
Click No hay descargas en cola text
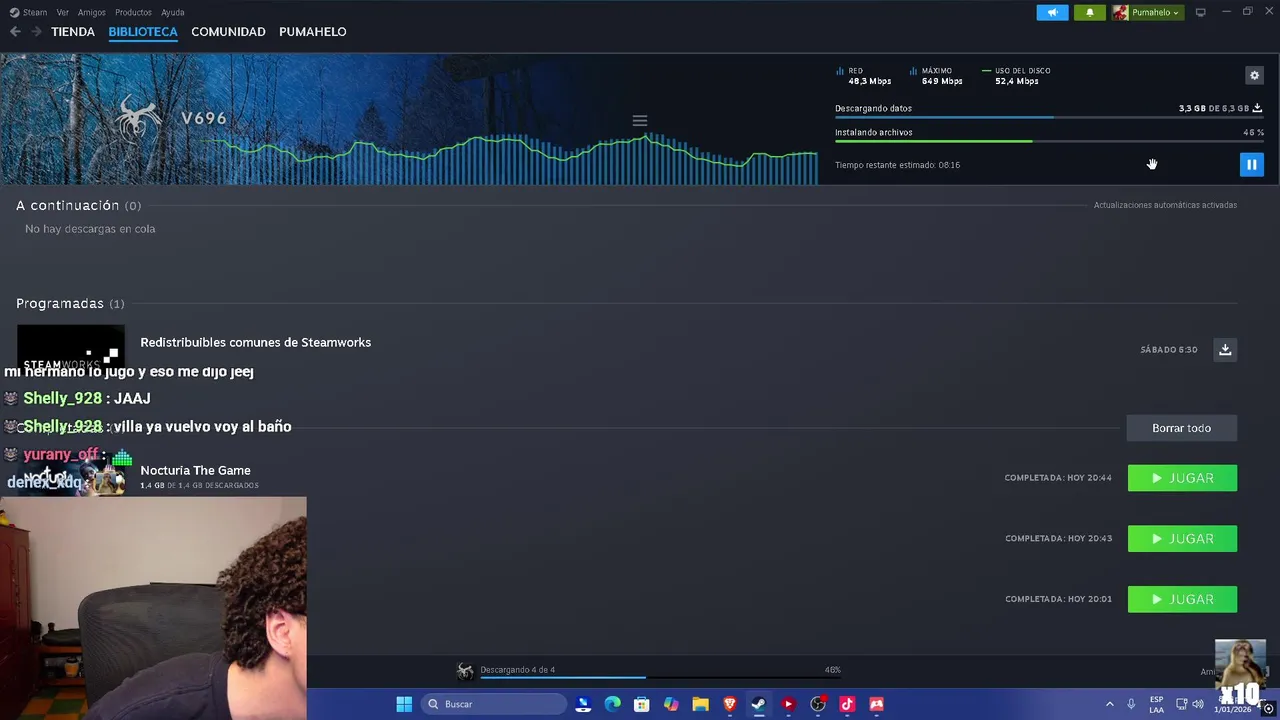click(90, 229)
